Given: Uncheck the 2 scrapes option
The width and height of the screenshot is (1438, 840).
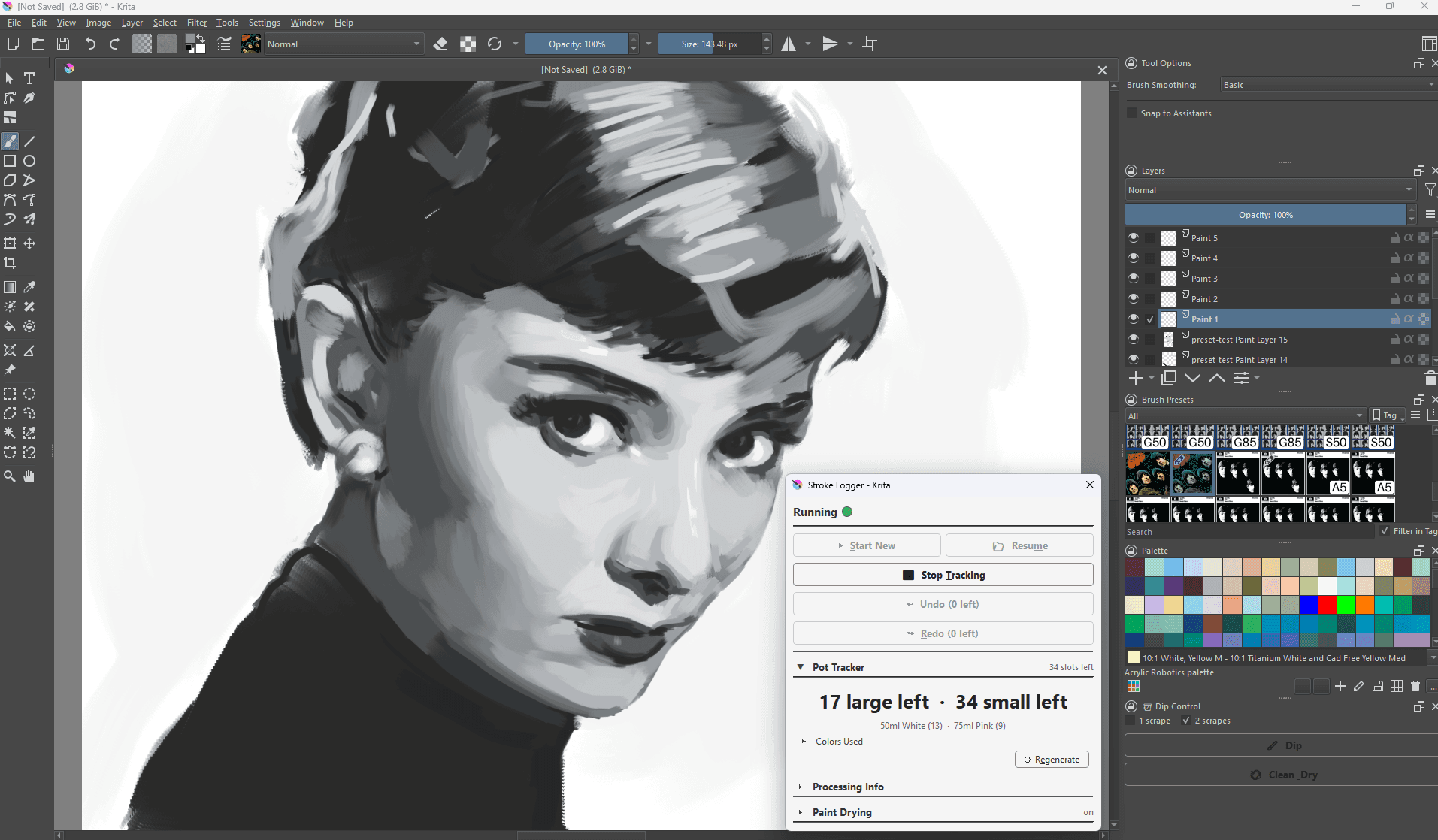Looking at the screenshot, I should coord(1186,721).
